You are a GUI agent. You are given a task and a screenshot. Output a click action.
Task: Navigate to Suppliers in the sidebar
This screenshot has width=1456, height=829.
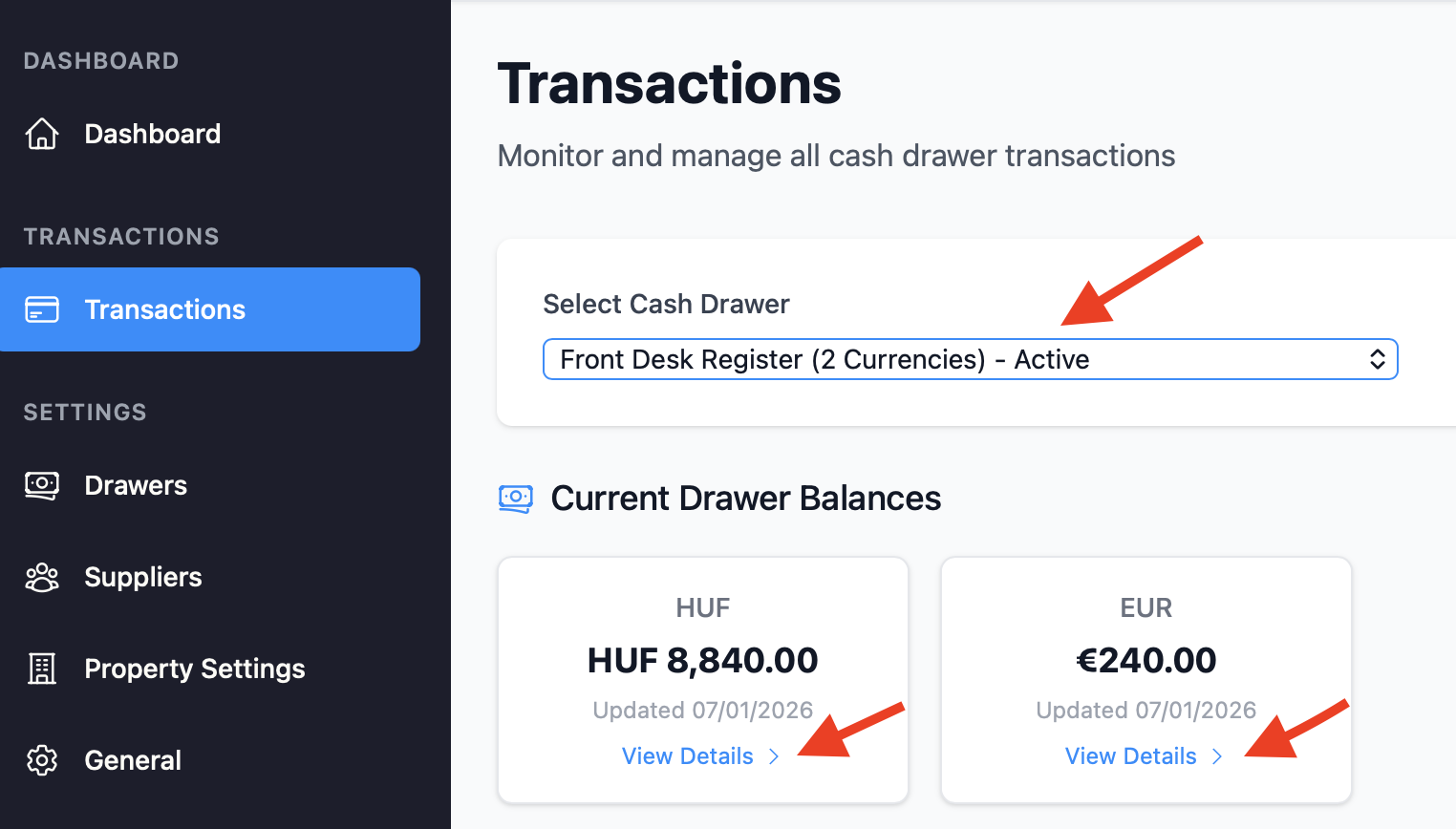point(143,577)
